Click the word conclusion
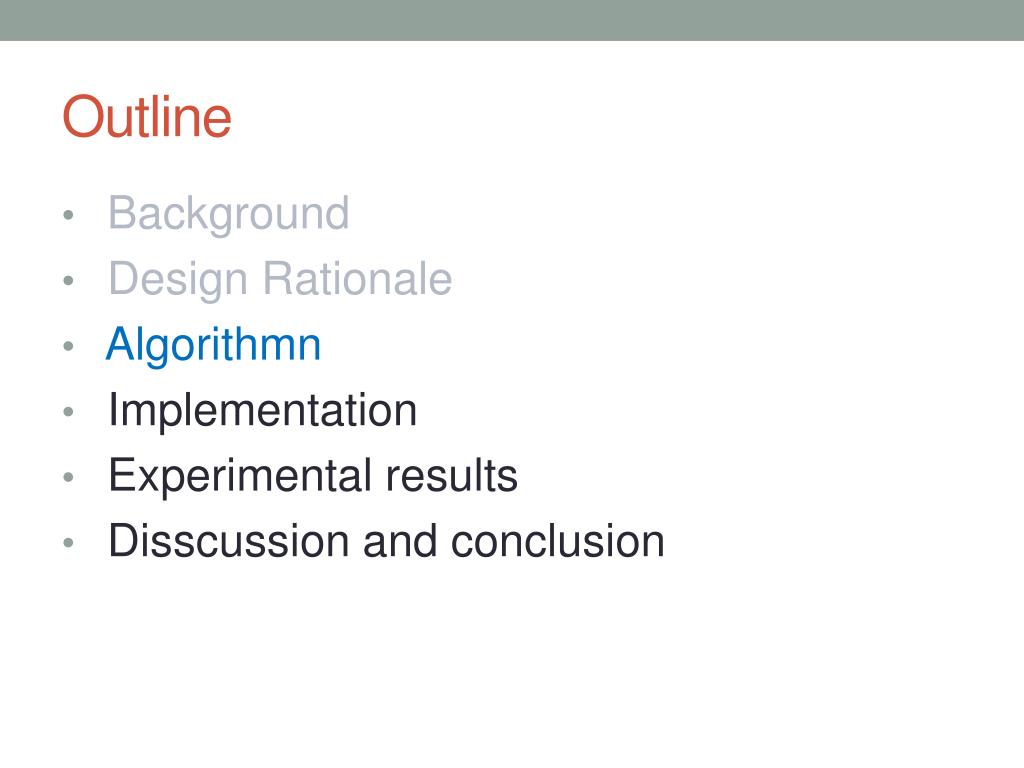This screenshot has height=768, width=1024. [x=557, y=541]
